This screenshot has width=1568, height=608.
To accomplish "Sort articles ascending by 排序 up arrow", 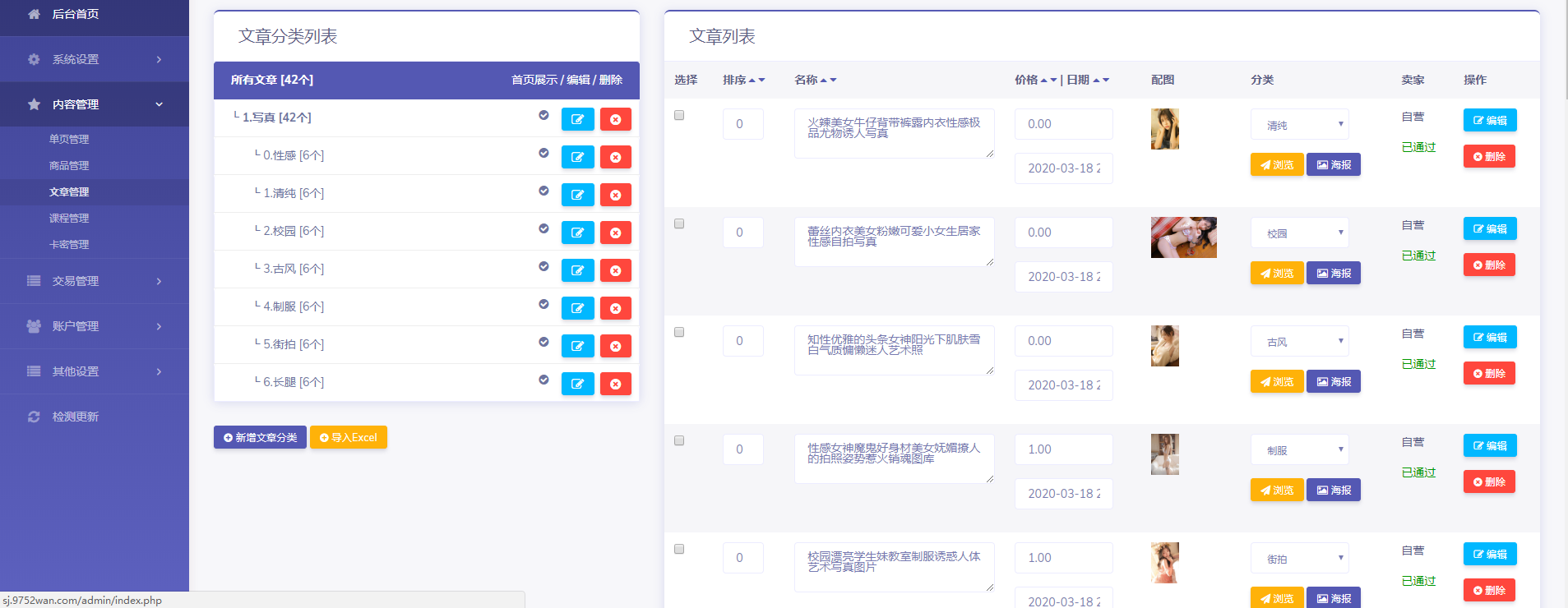I will 752,80.
